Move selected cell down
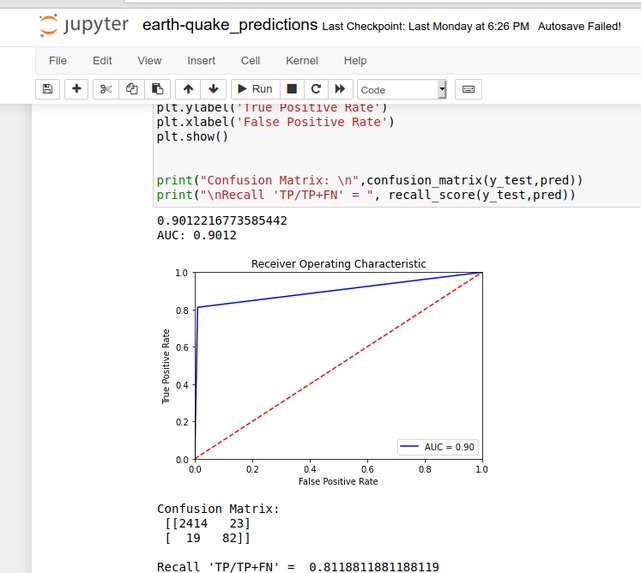 (x=213, y=89)
